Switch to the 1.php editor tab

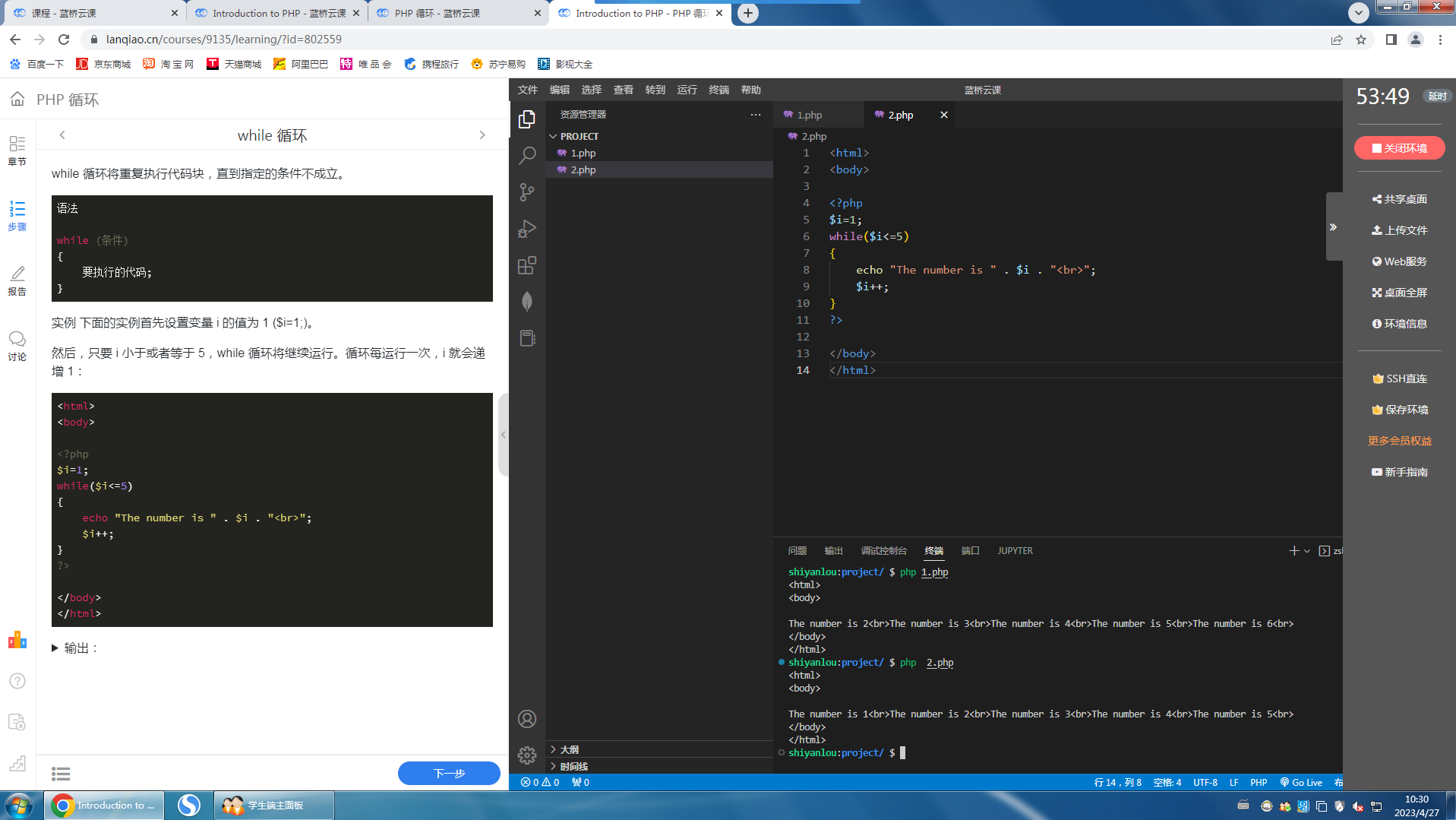[820, 115]
